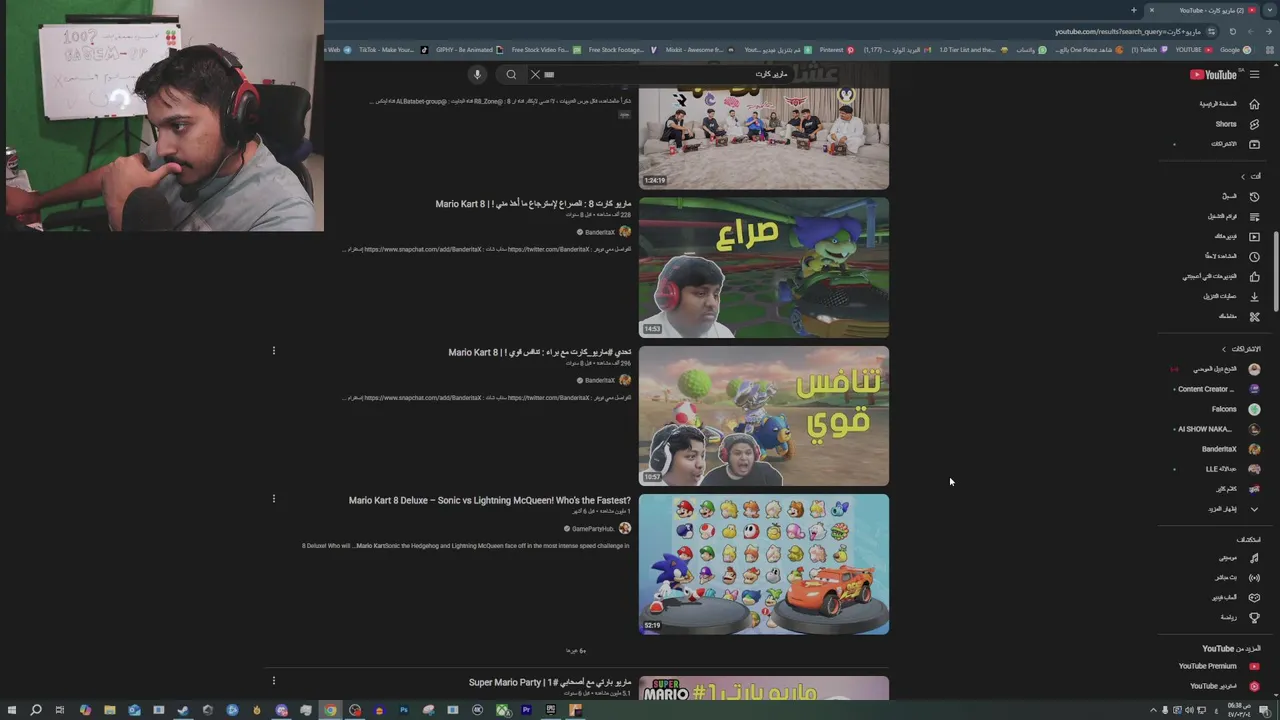Open the تنافس قوي video thumbnail
This screenshot has width=1280, height=720.
764,416
